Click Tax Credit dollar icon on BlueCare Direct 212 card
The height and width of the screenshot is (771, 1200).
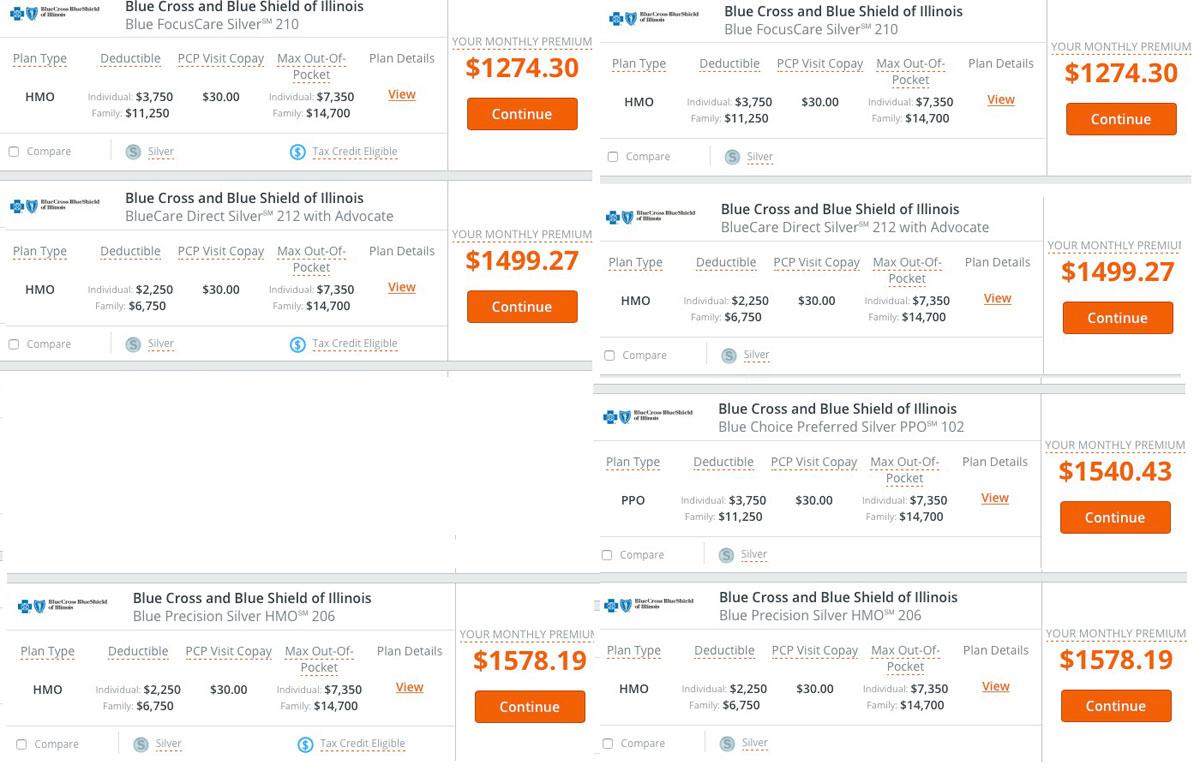pyautogui.click(x=297, y=344)
